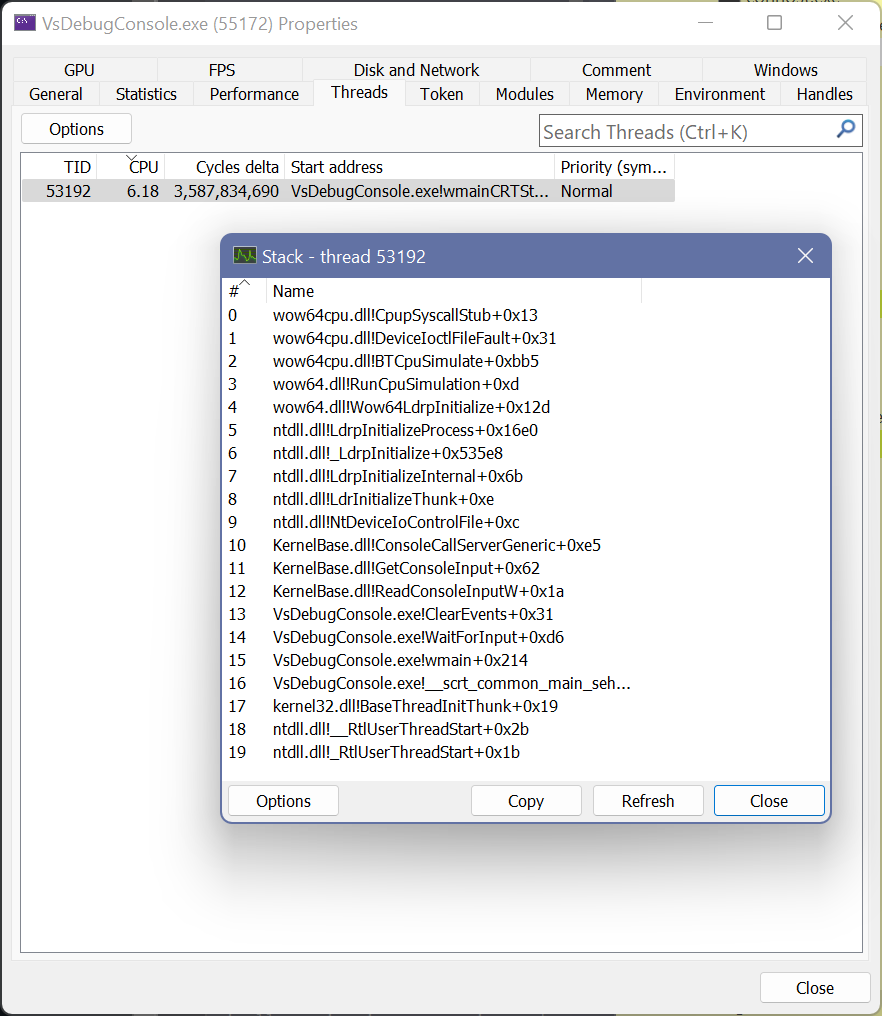
Task: Click the search magnifier icon
Action: tap(845, 130)
